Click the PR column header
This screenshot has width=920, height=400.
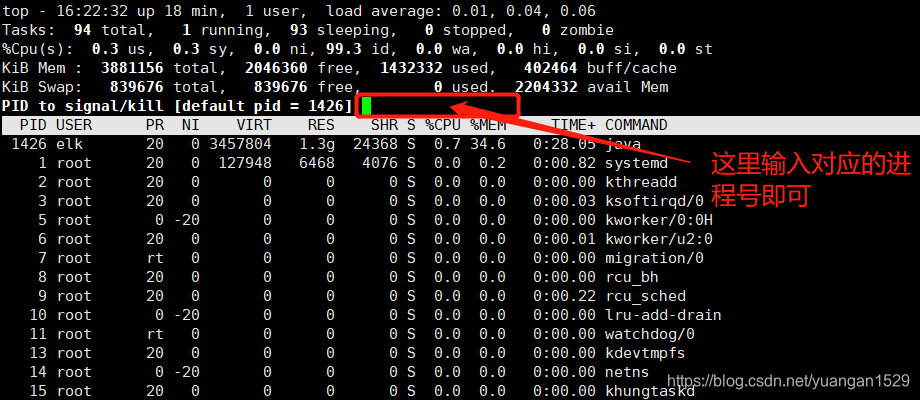coord(155,125)
